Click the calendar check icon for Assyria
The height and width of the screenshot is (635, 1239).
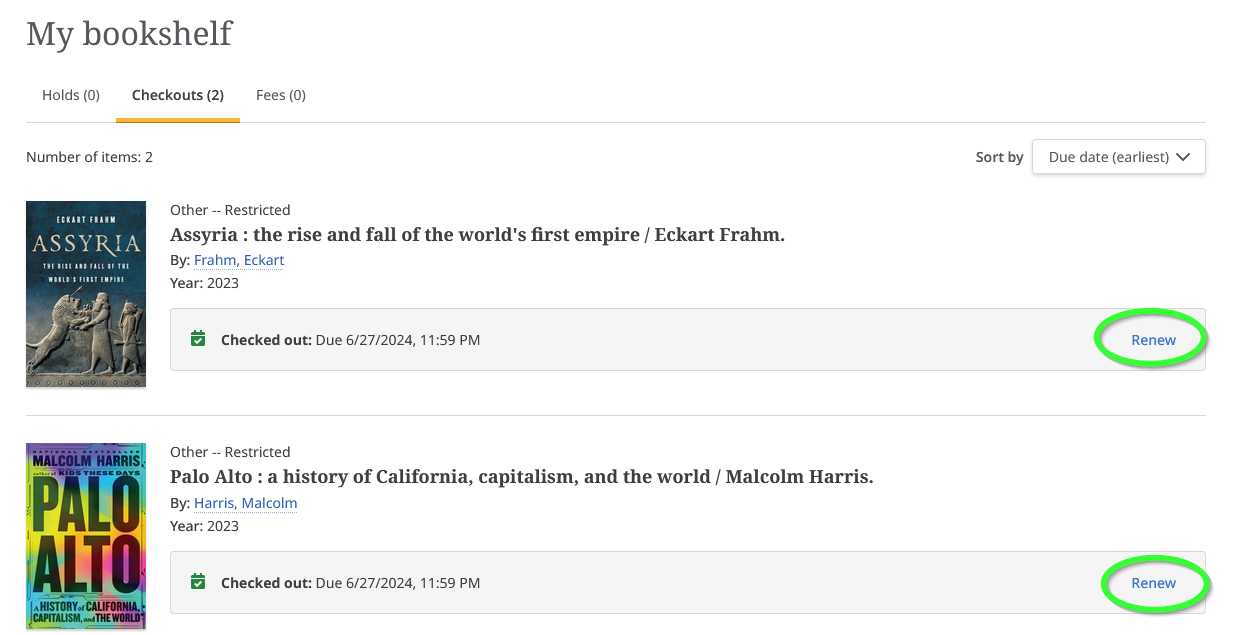(198, 339)
